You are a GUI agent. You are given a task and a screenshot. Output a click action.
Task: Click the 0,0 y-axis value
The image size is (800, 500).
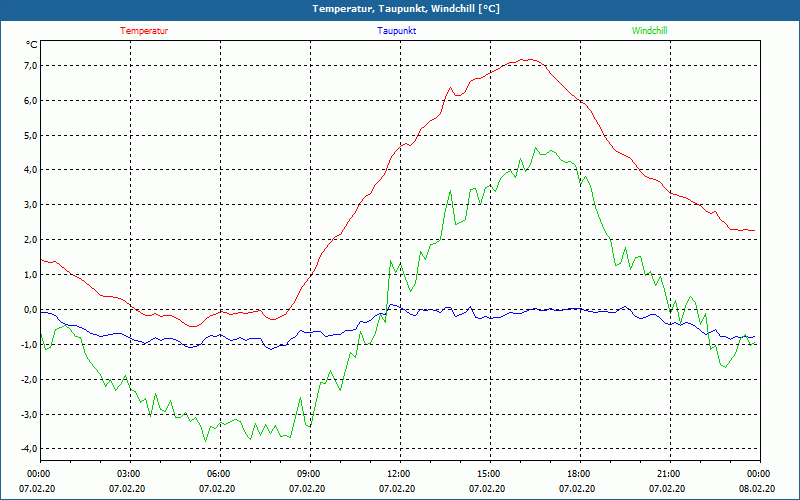point(31,310)
